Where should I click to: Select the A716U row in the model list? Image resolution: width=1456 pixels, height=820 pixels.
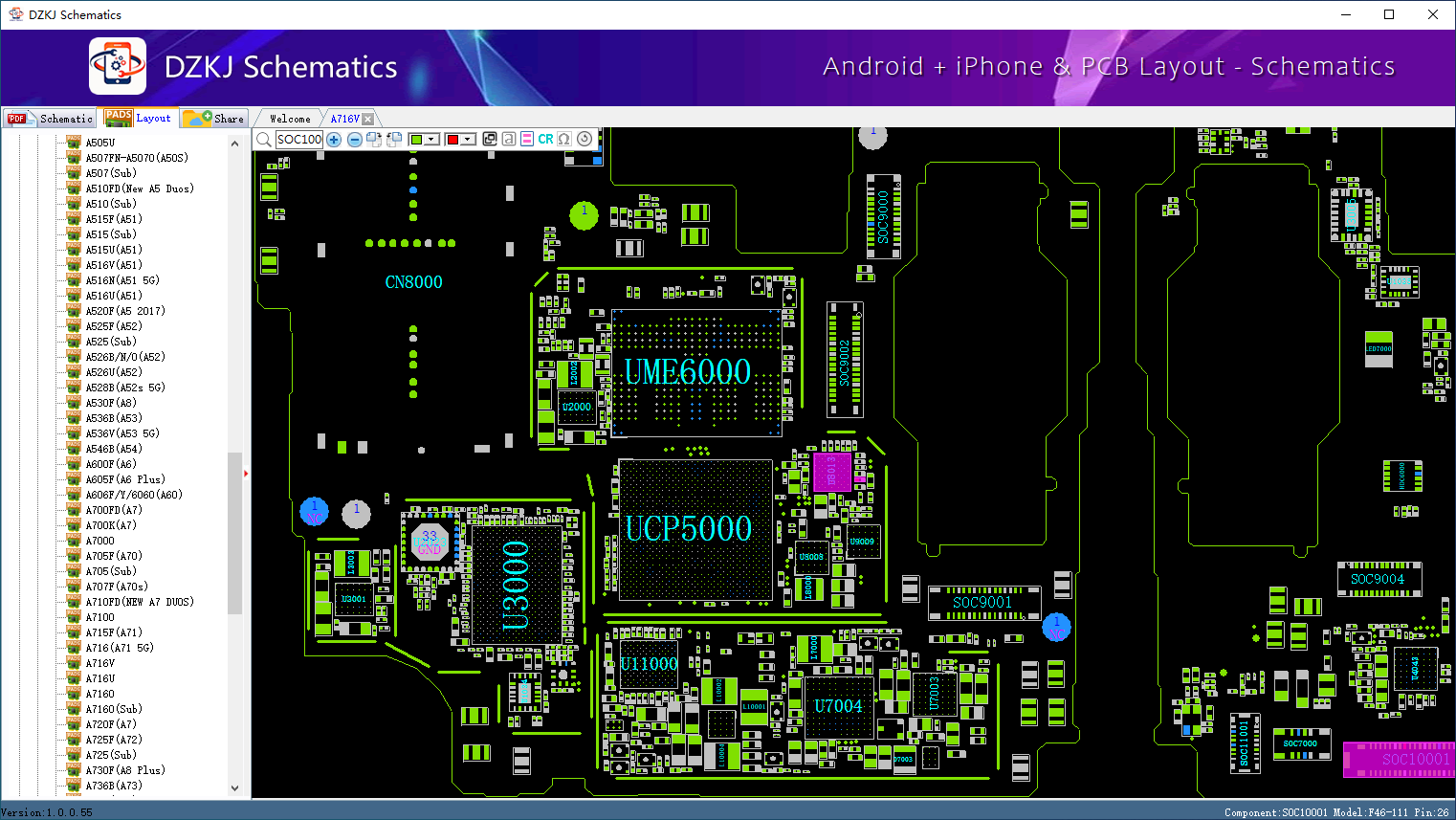click(x=100, y=678)
